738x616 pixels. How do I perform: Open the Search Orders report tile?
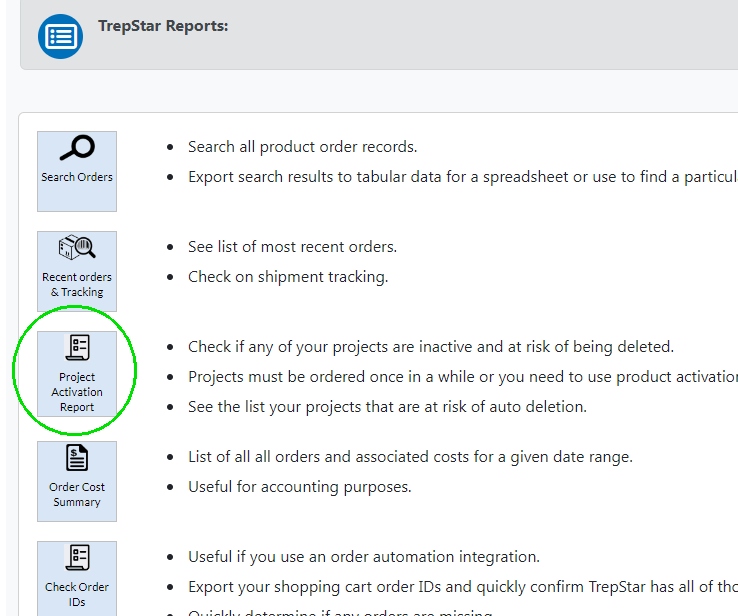click(77, 171)
